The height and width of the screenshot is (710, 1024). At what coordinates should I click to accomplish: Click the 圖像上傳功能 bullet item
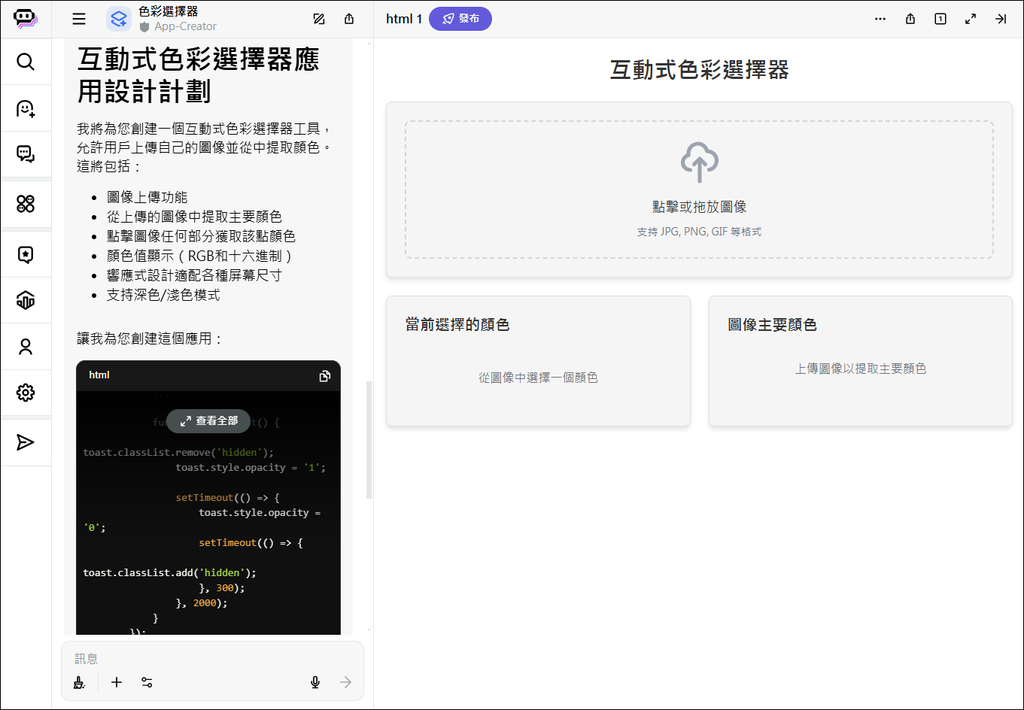147,197
